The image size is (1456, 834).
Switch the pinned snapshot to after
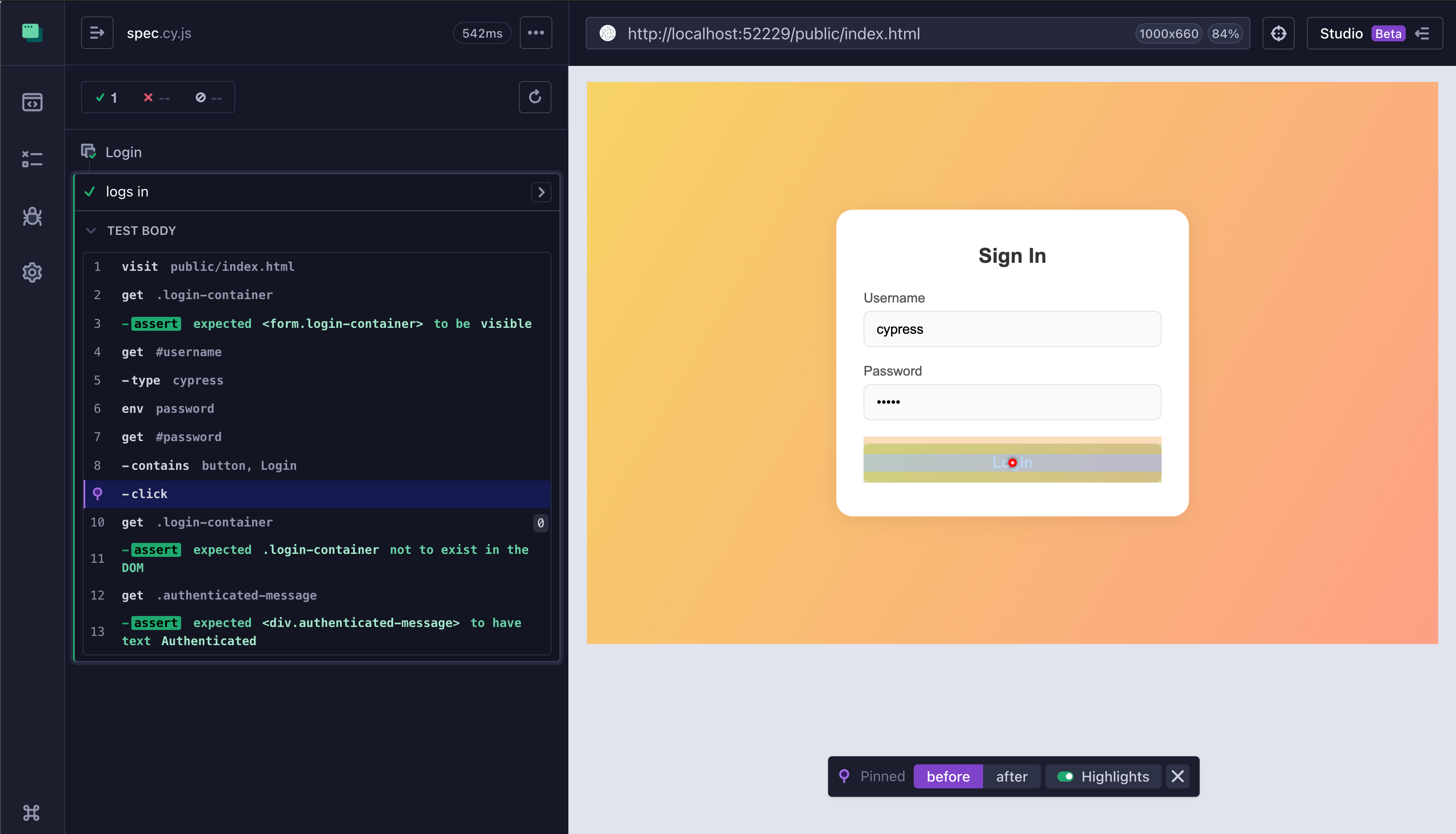tap(1011, 776)
